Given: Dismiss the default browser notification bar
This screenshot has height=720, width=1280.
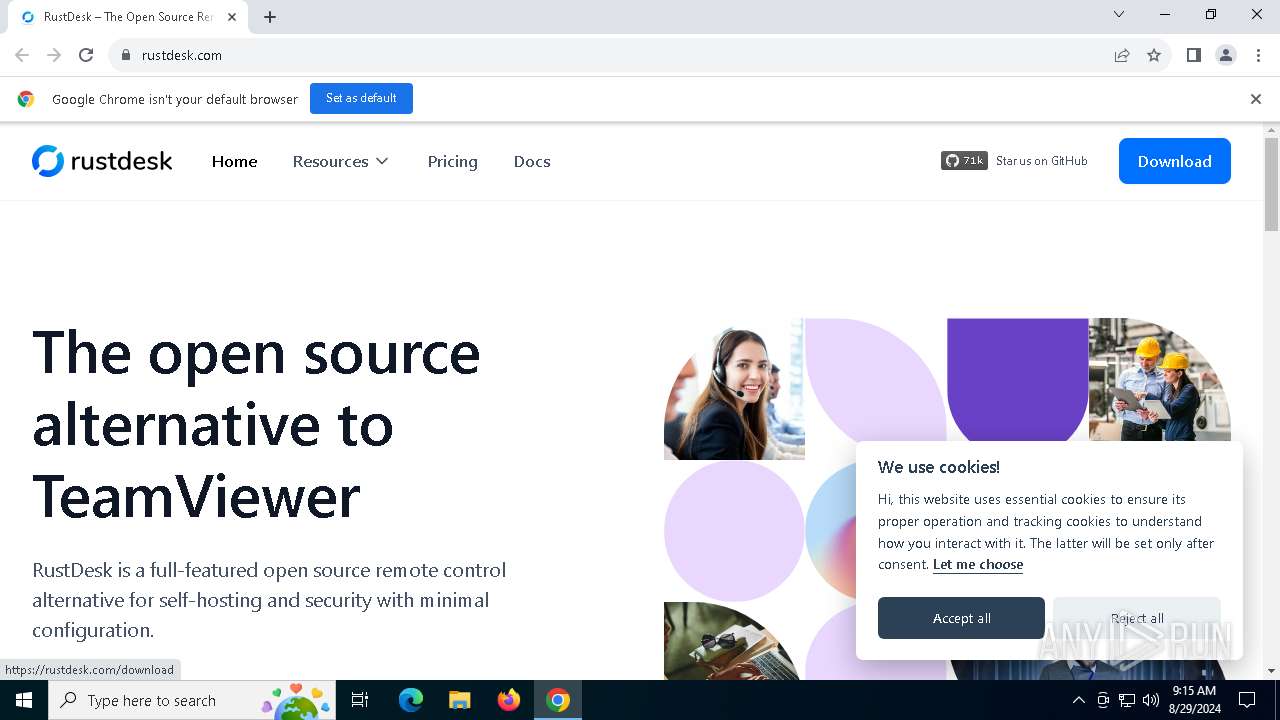Looking at the screenshot, I should point(1255,99).
